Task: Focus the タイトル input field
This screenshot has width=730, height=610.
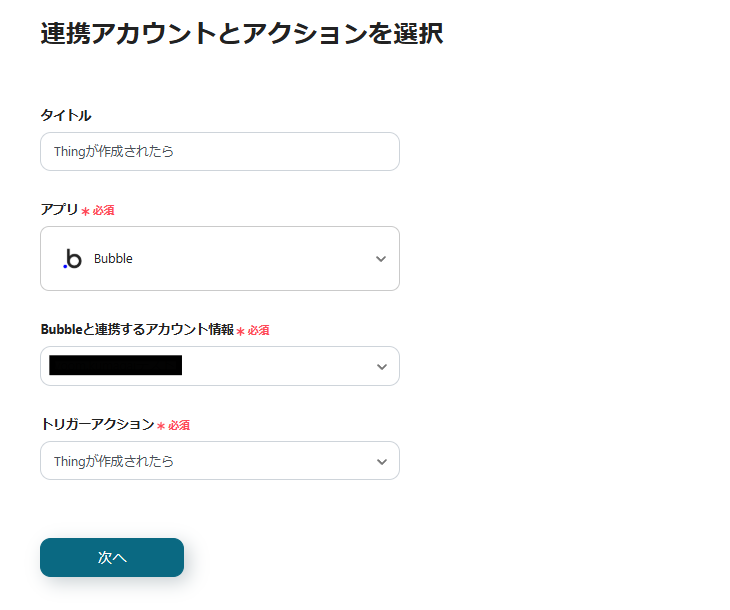Action: 220,152
